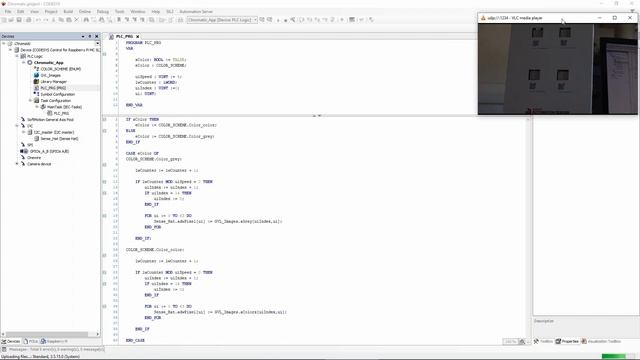The height and width of the screenshot is (360, 640).
Task: Collapse the I2C_master tree node
Action: pyautogui.click(x=24, y=132)
